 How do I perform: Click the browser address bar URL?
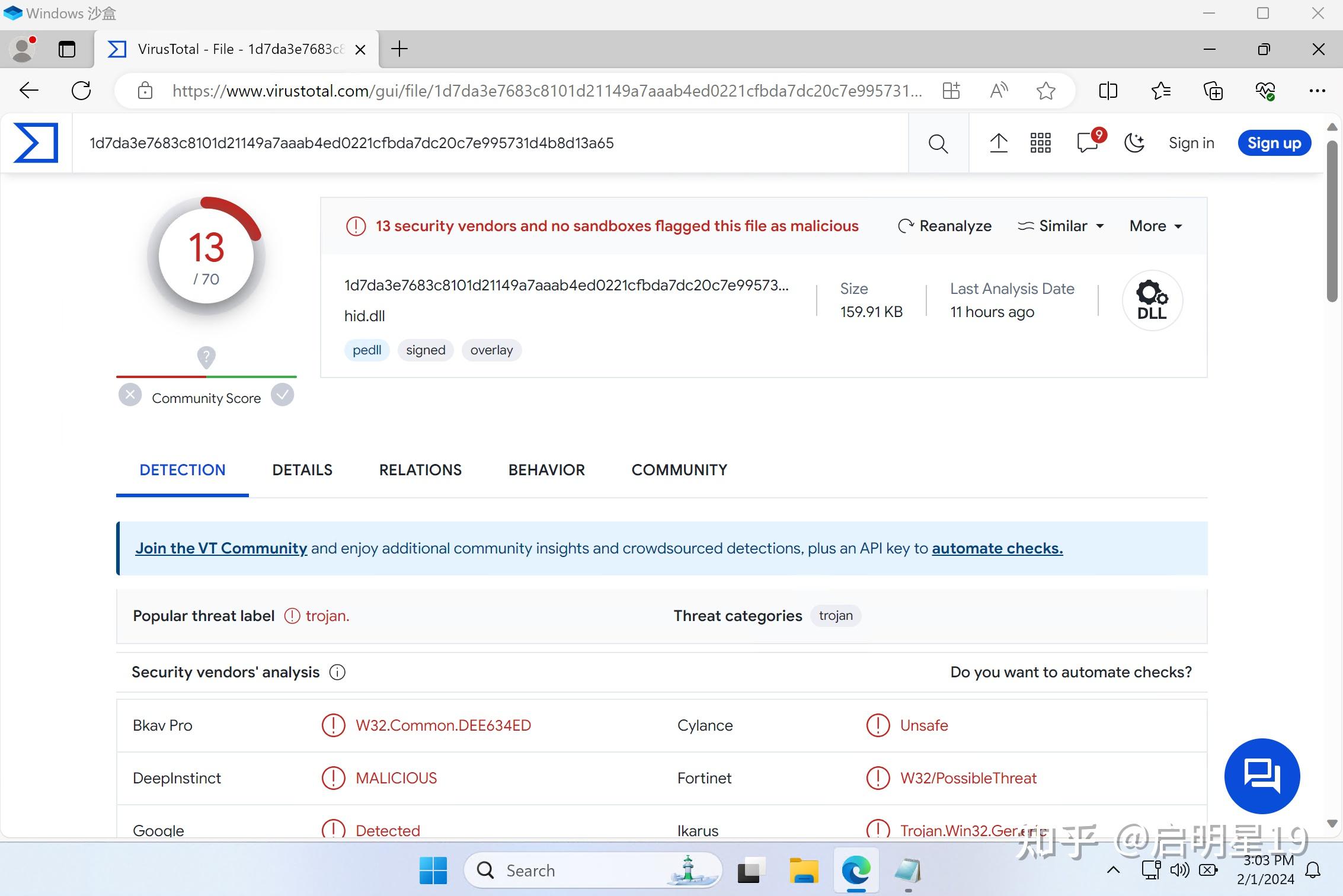547,91
